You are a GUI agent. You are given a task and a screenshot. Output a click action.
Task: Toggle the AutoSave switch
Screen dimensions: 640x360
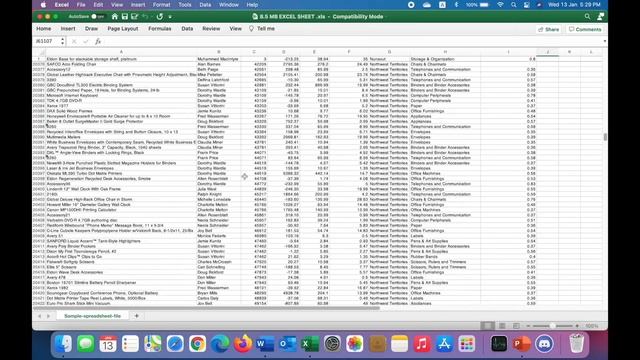pyautogui.click(x=97, y=16)
